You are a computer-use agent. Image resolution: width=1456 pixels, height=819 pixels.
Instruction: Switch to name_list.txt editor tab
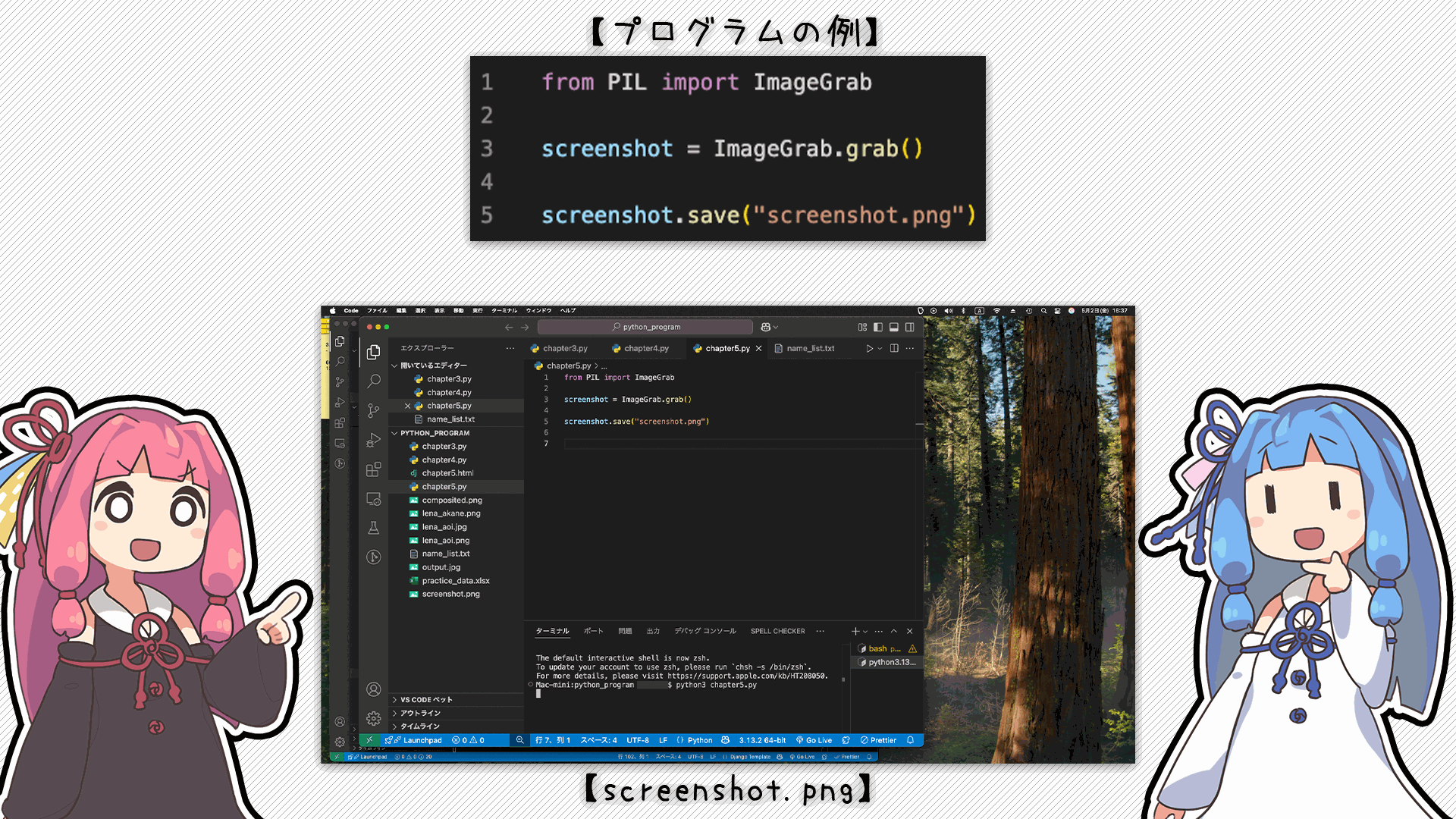click(x=810, y=348)
